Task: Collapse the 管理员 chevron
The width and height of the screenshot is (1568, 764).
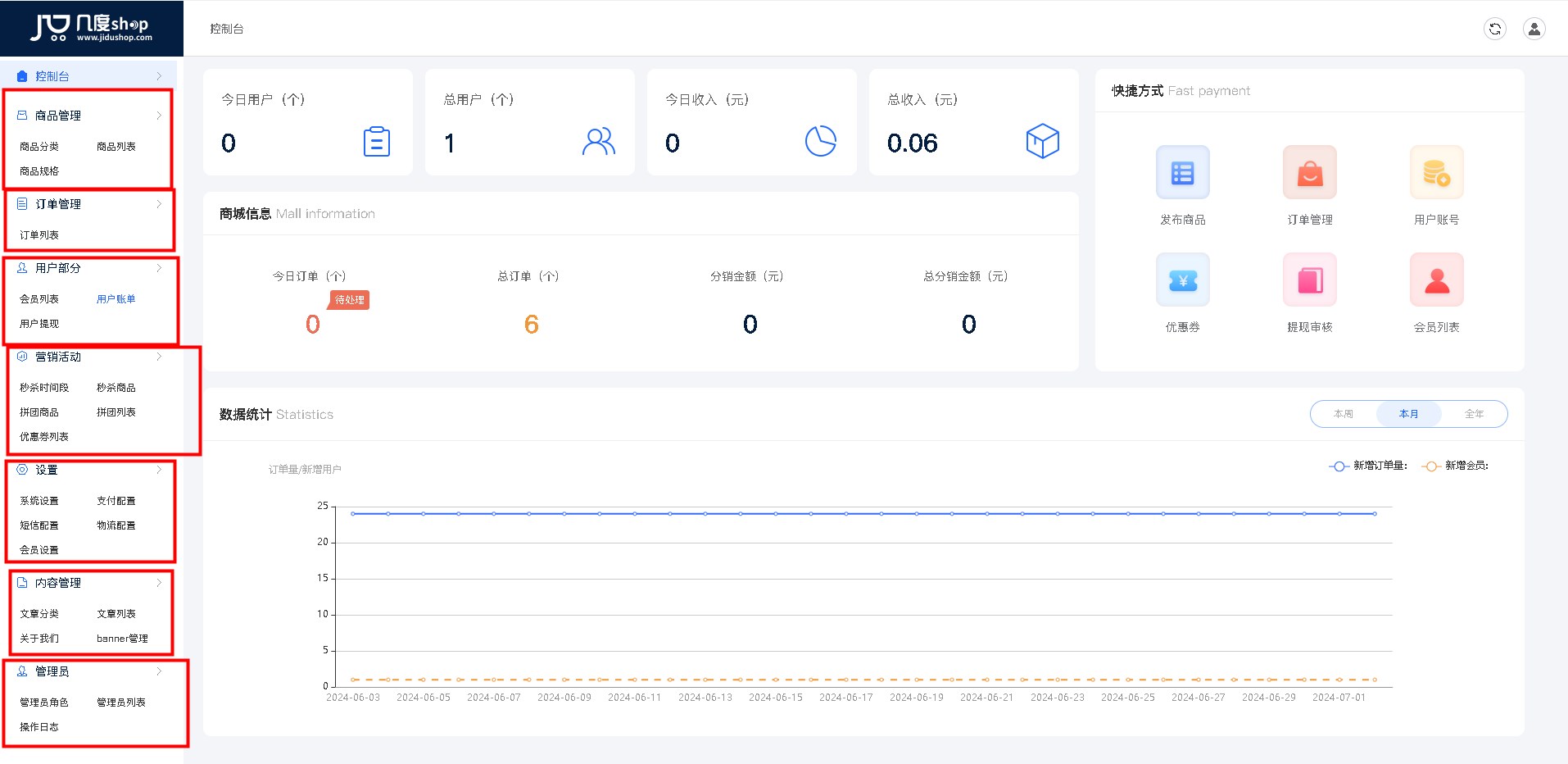Action: point(159,671)
